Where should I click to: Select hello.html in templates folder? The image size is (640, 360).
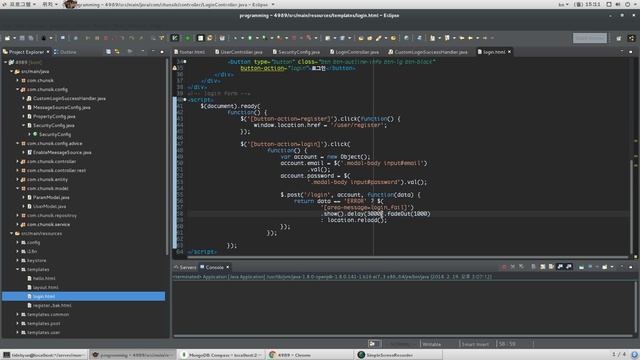[x=44, y=278]
